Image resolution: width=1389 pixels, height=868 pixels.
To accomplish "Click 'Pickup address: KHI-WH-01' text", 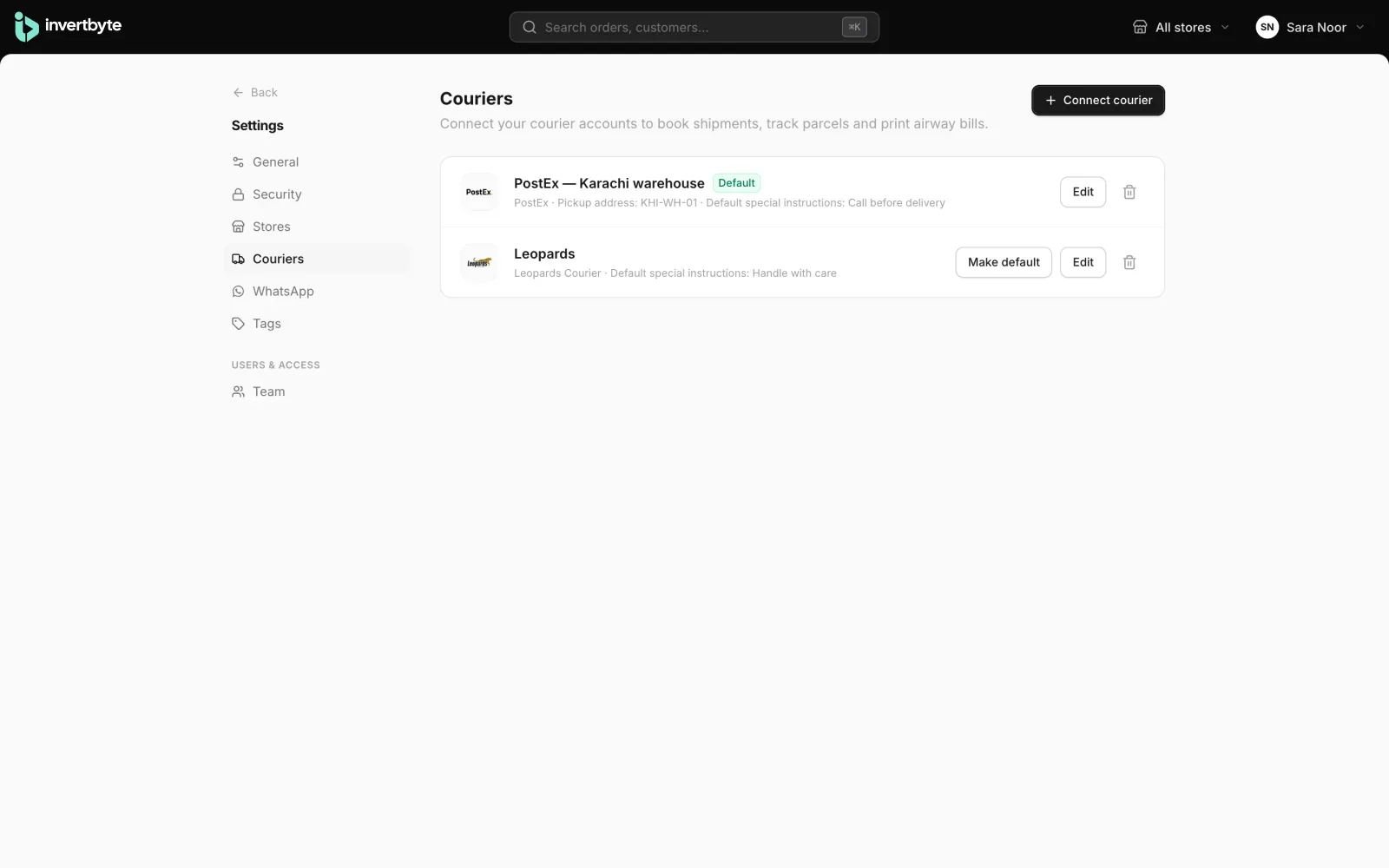I will point(627,203).
